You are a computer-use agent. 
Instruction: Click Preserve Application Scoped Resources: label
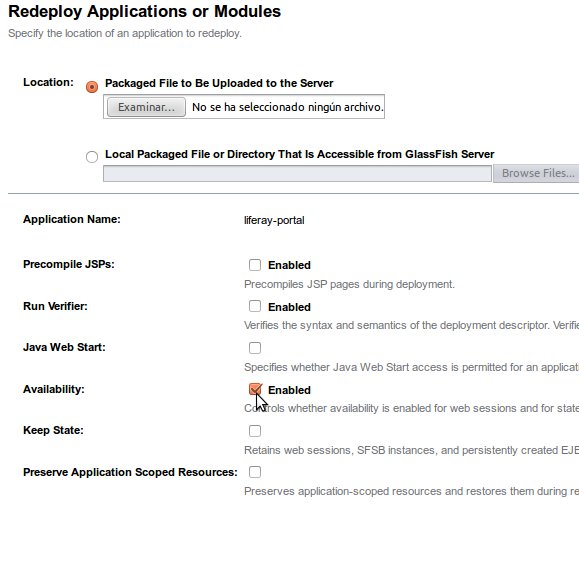(x=130, y=472)
